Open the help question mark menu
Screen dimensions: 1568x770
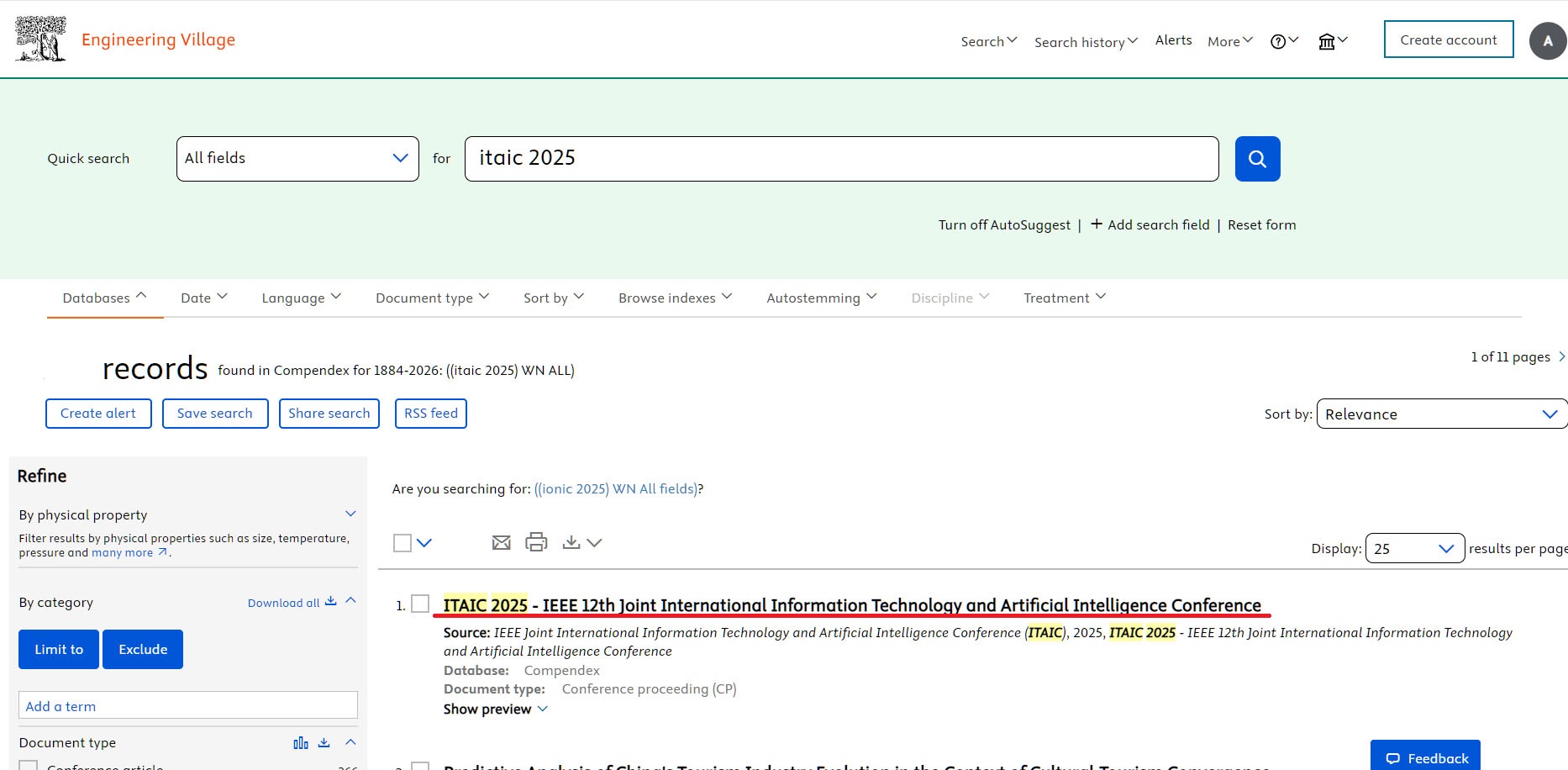pyautogui.click(x=1284, y=41)
